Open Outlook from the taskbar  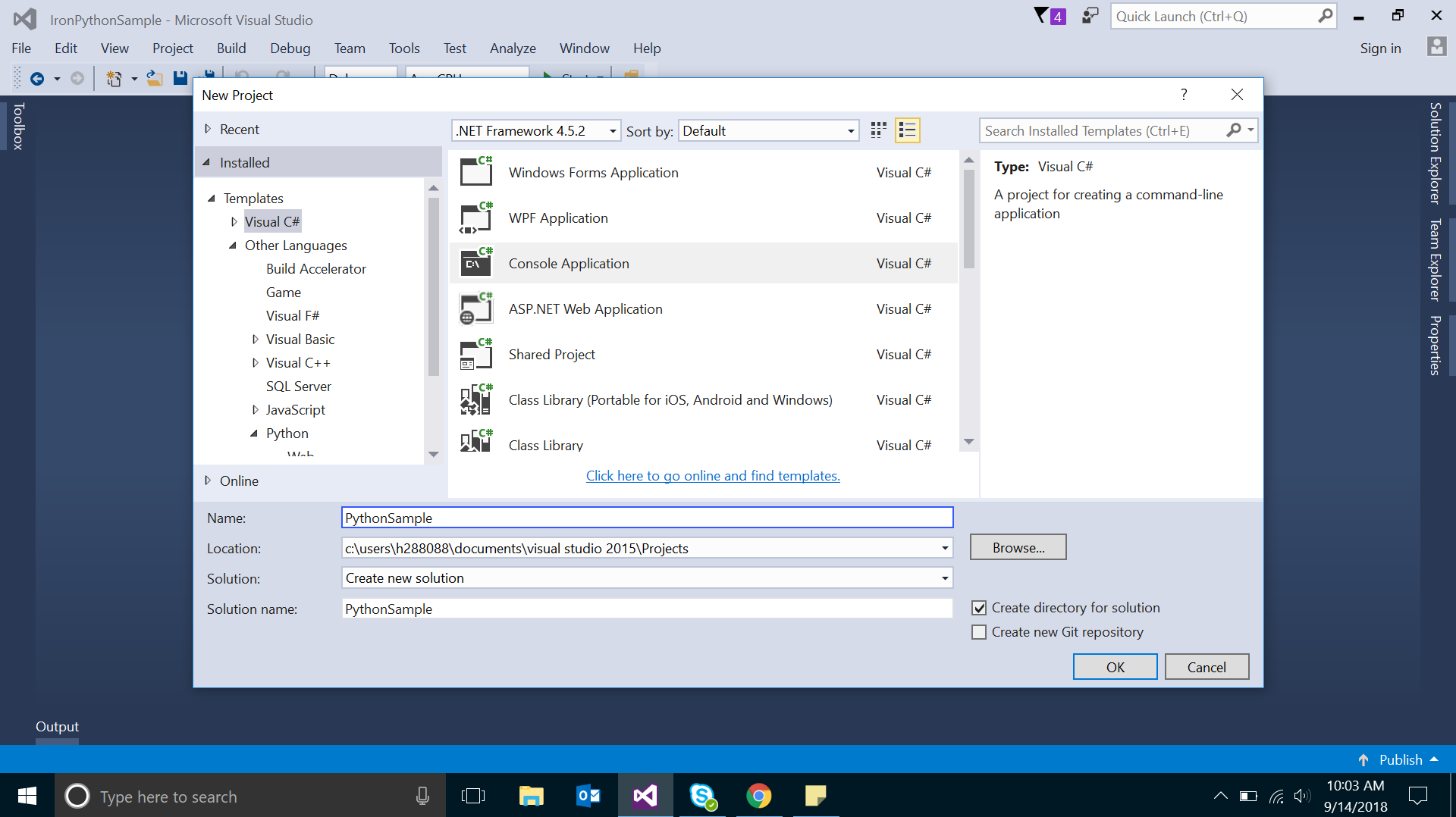click(588, 796)
